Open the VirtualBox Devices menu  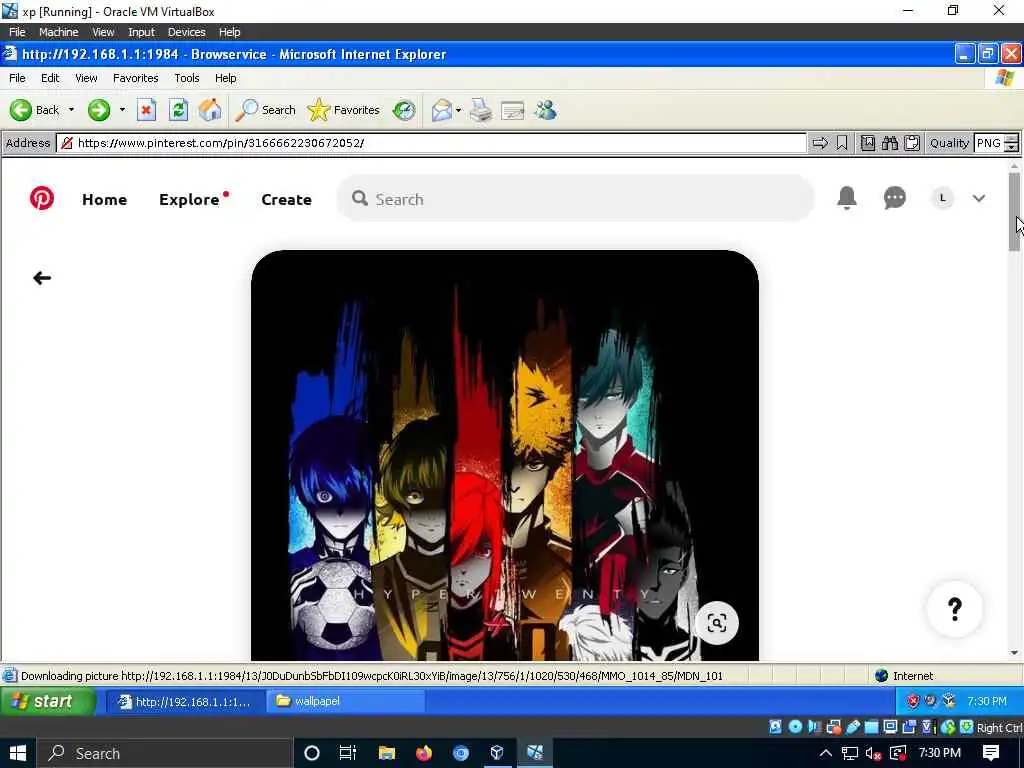point(186,32)
